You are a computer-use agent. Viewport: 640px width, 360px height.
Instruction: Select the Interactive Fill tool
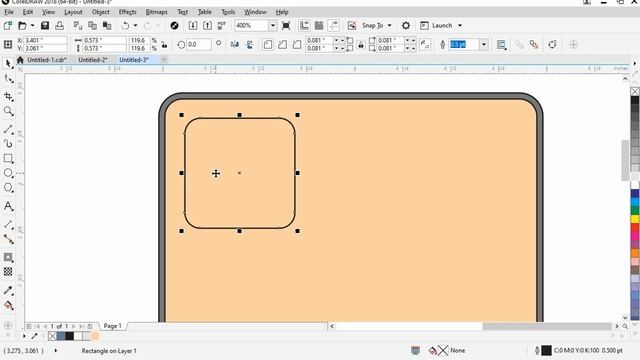coord(8,305)
